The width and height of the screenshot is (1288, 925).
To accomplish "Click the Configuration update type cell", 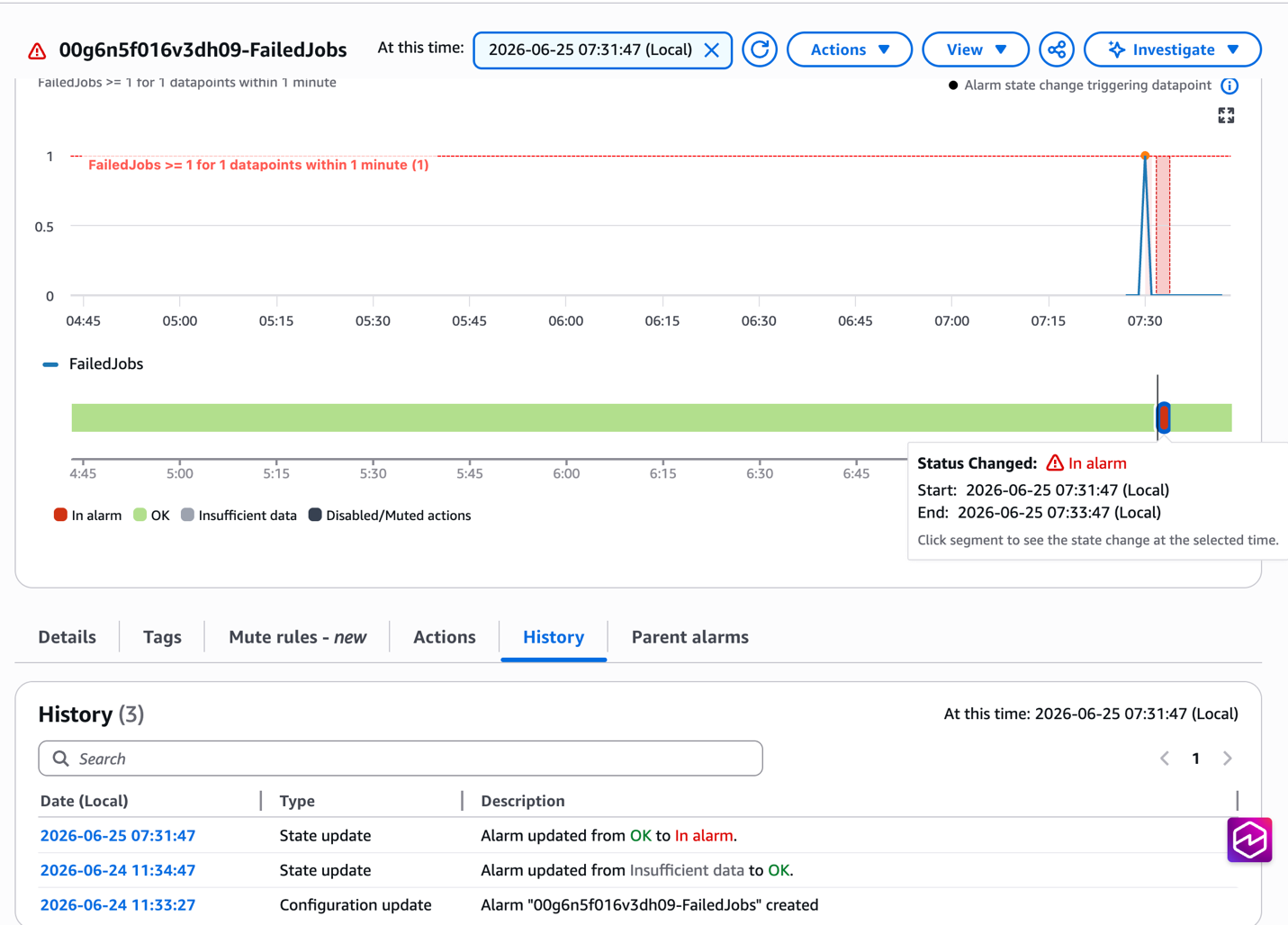I will click(x=356, y=905).
